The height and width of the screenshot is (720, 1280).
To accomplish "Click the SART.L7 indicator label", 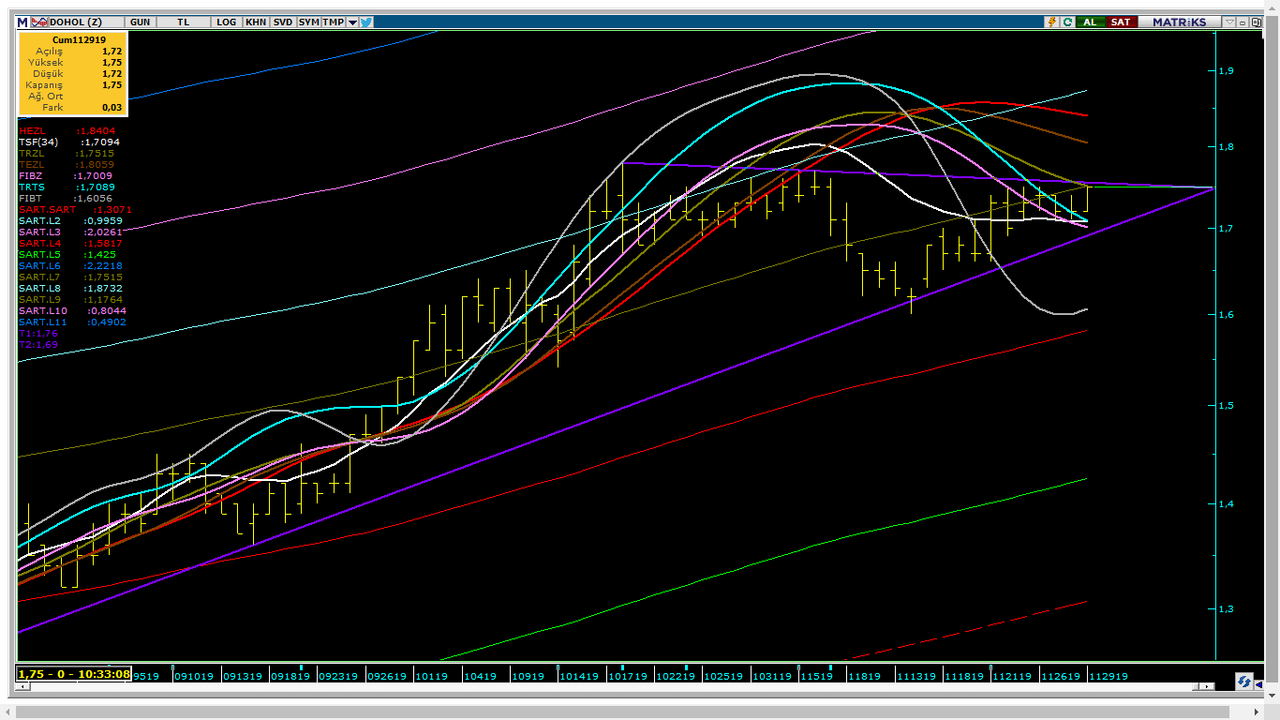I will (40, 277).
